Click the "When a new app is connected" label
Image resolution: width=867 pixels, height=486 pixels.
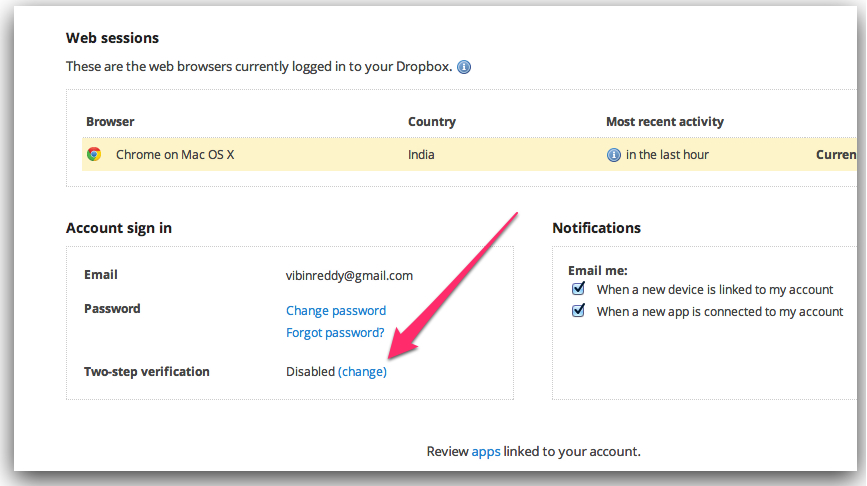tap(719, 312)
